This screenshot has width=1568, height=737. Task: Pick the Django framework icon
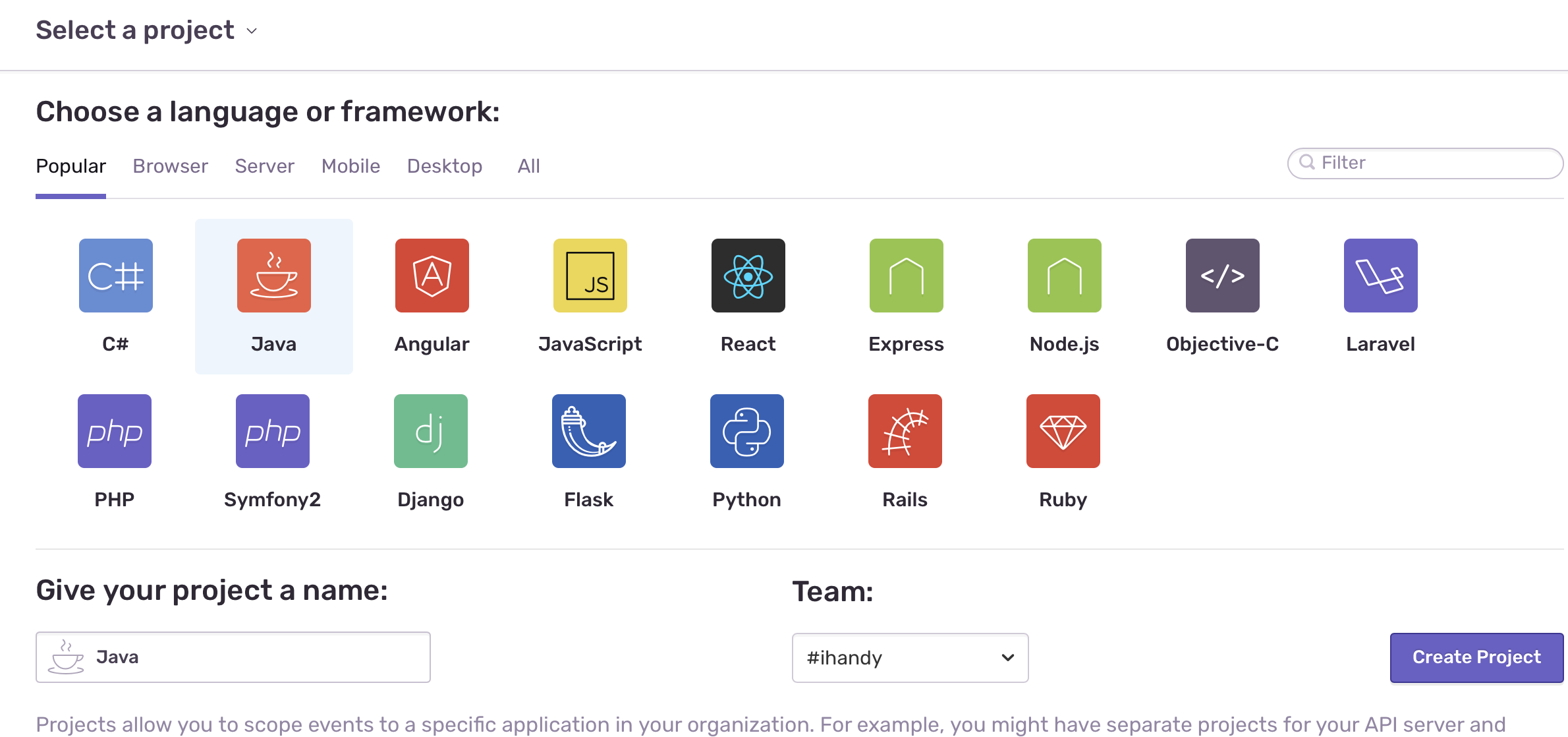pos(431,431)
